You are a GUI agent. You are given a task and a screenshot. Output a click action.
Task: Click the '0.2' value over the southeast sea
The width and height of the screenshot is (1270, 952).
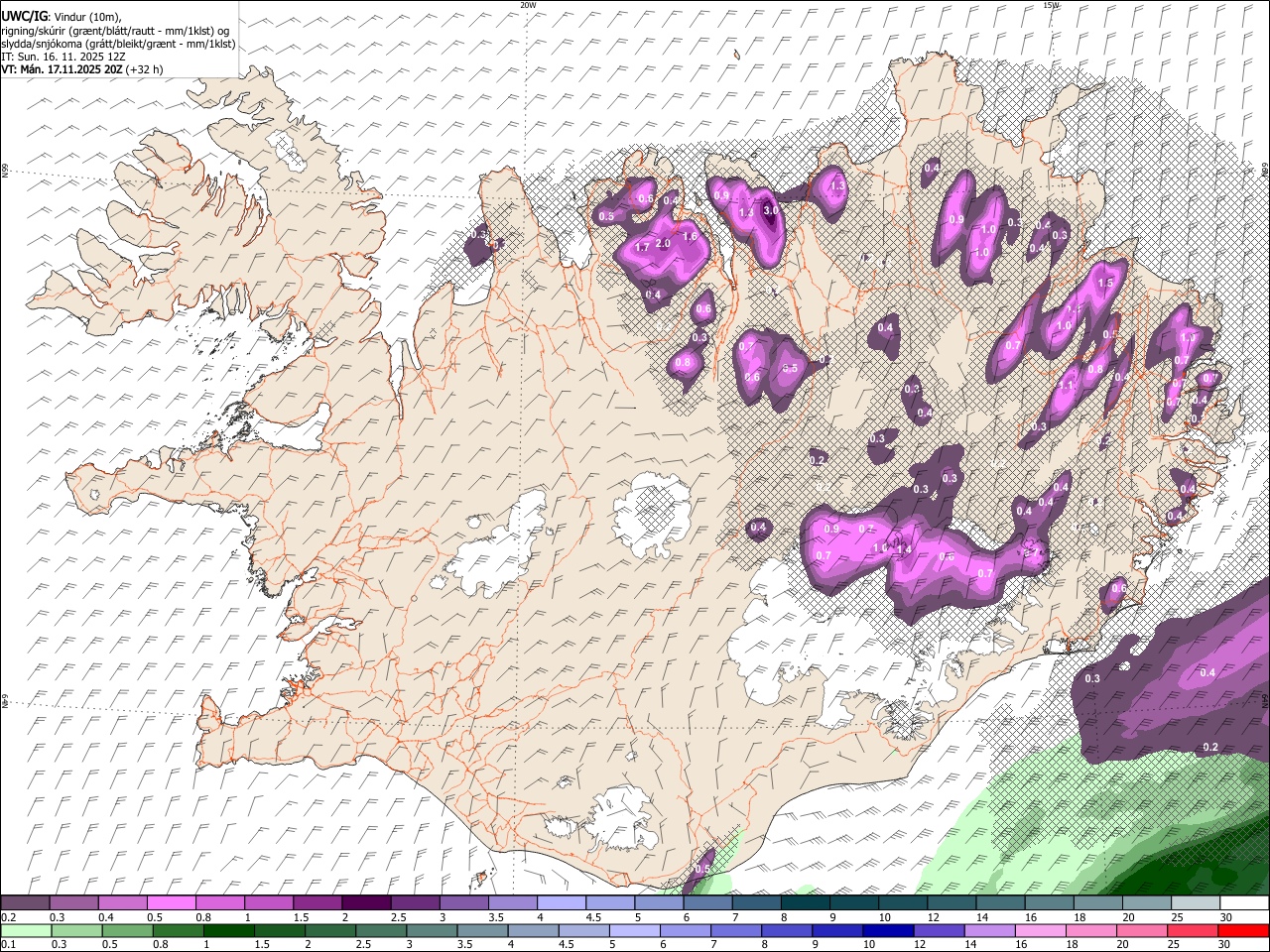[x=1210, y=747]
